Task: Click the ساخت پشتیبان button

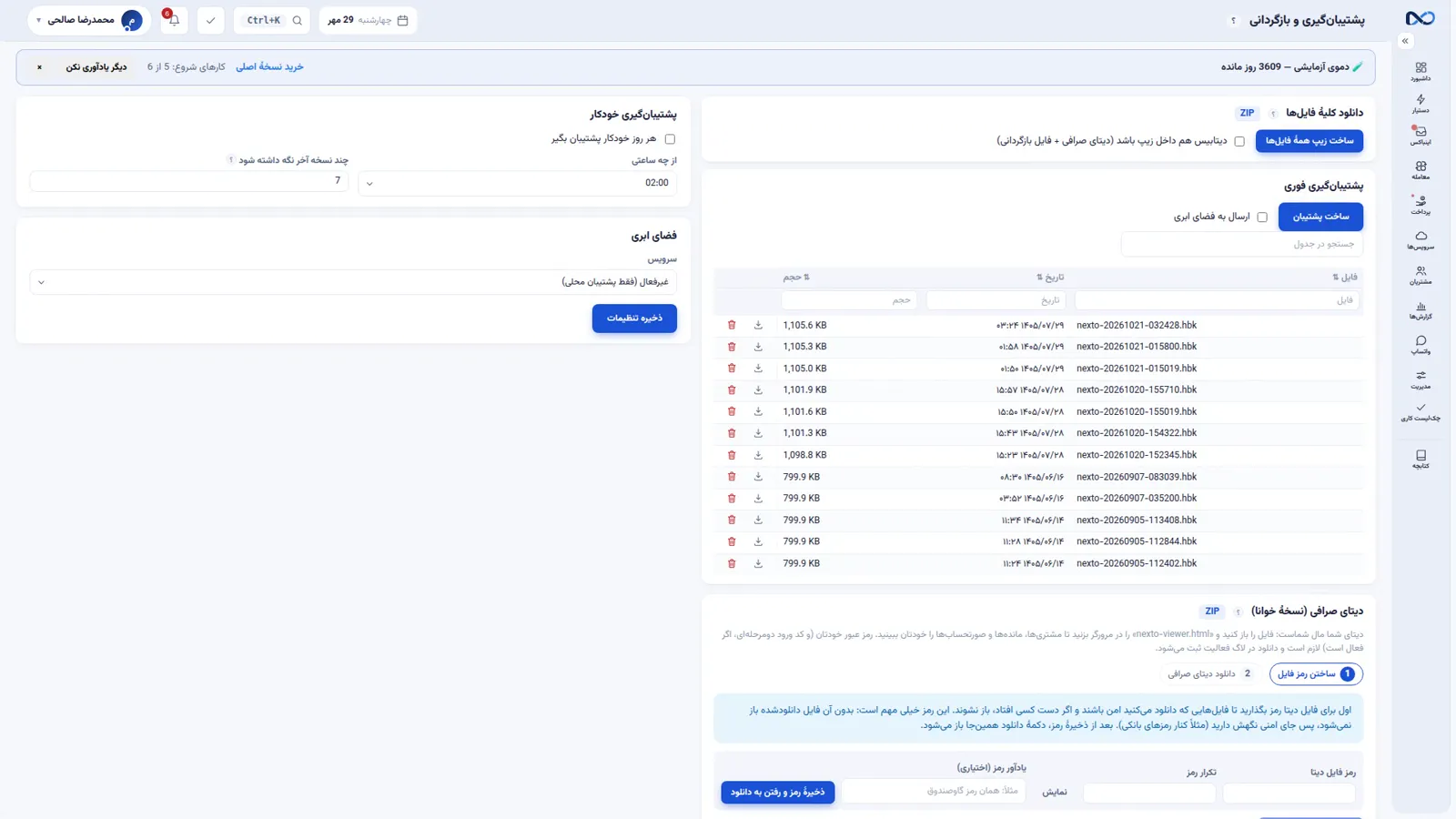Action: [x=1320, y=217]
